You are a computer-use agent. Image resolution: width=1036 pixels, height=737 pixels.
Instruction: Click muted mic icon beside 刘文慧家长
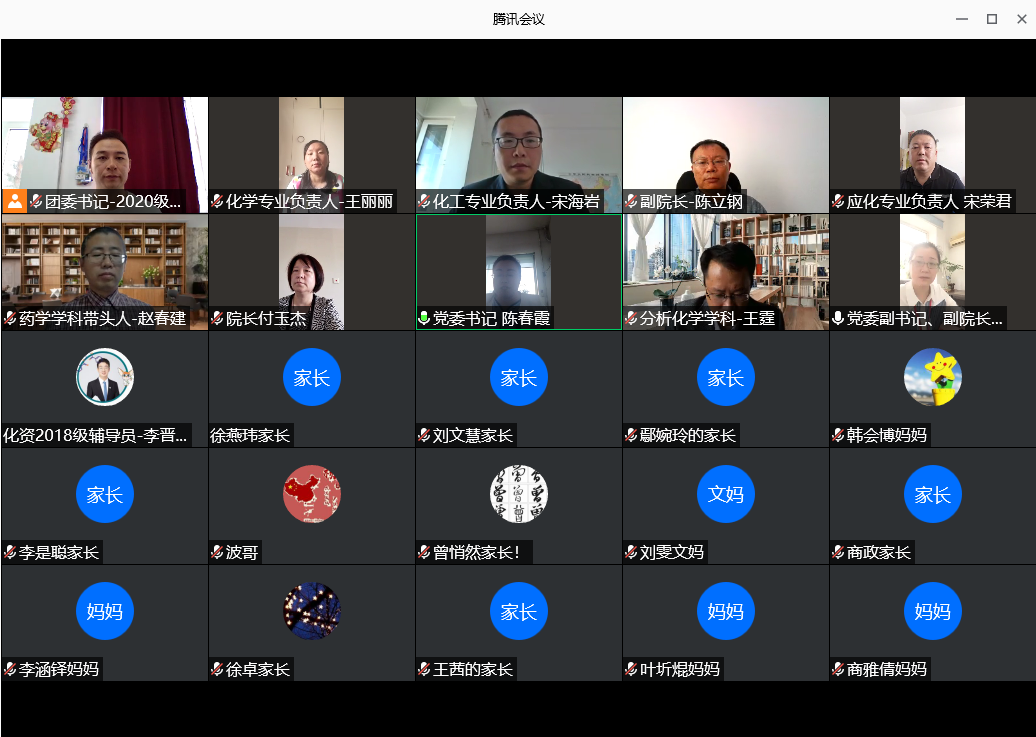(424, 436)
